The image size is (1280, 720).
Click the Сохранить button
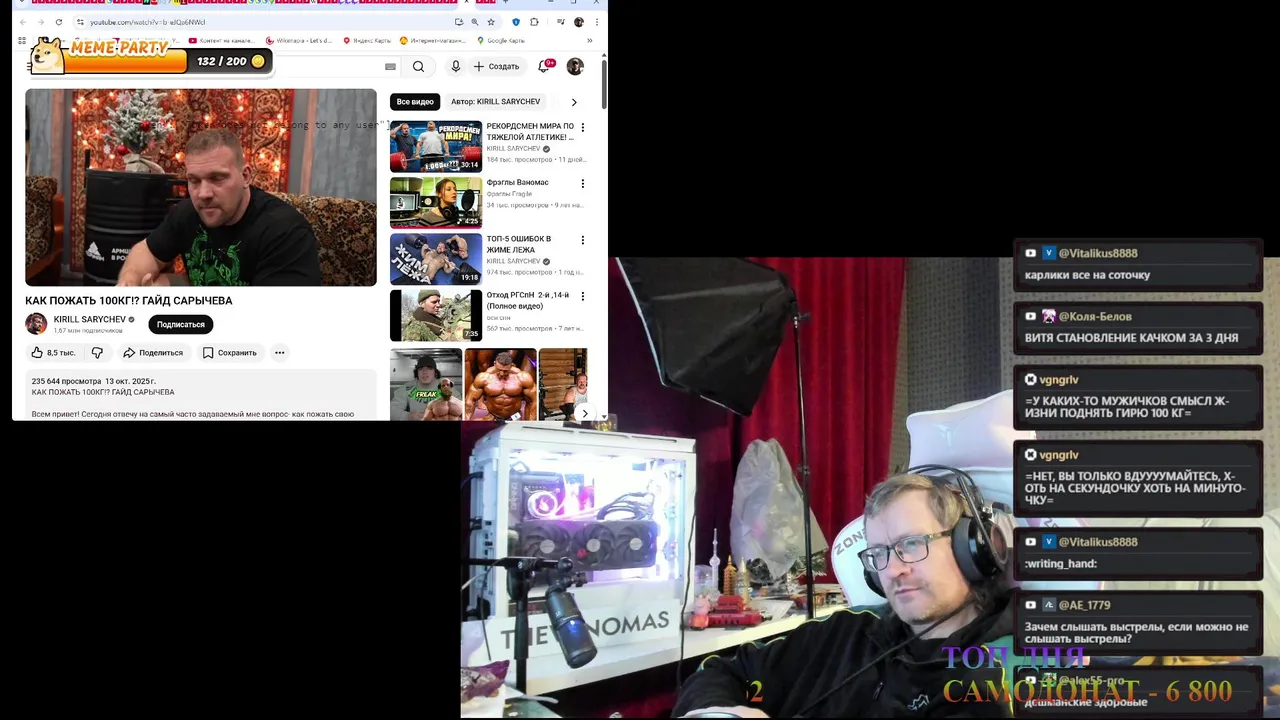click(x=230, y=352)
